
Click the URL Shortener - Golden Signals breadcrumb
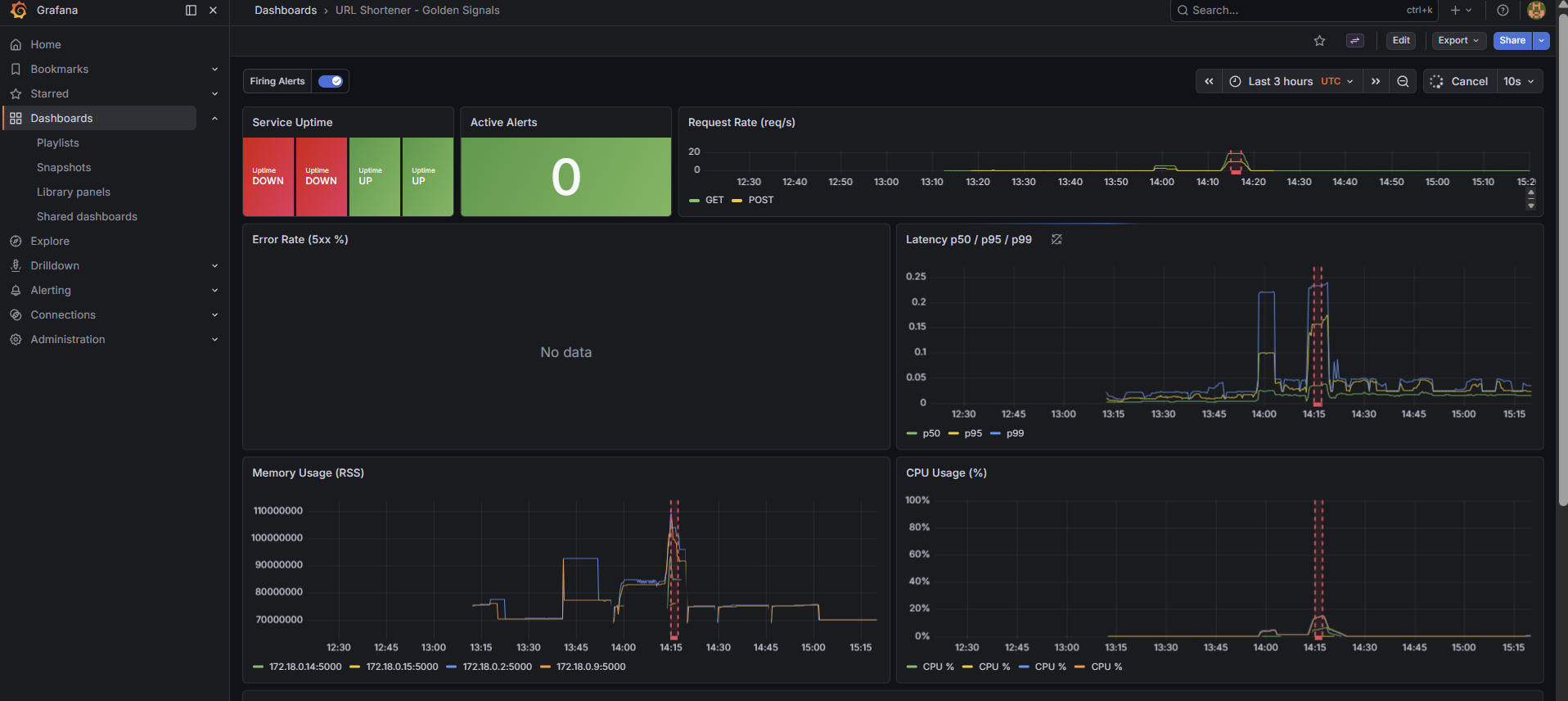click(x=417, y=11)
